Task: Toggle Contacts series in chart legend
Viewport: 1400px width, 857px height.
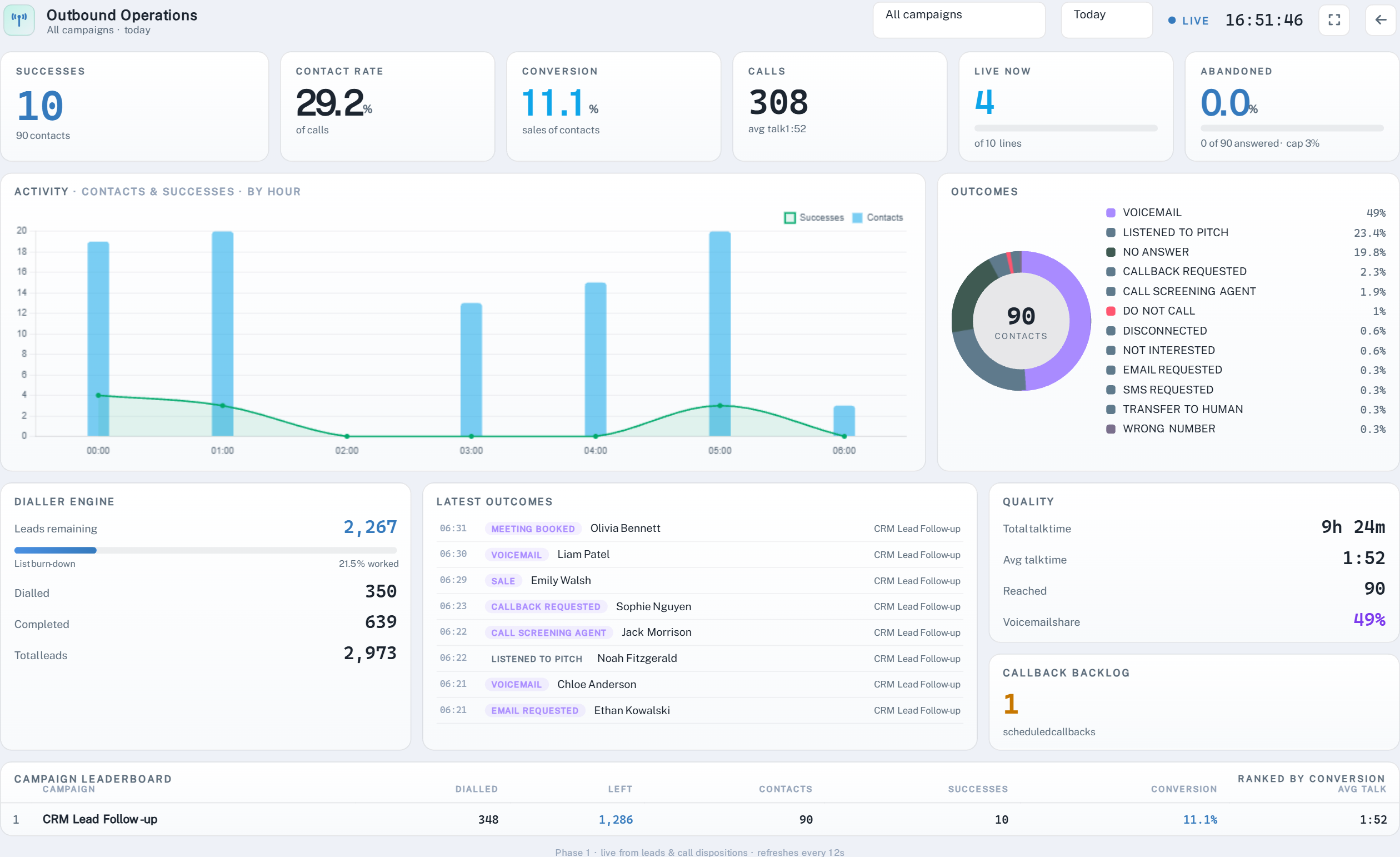Action: [878, 218]
